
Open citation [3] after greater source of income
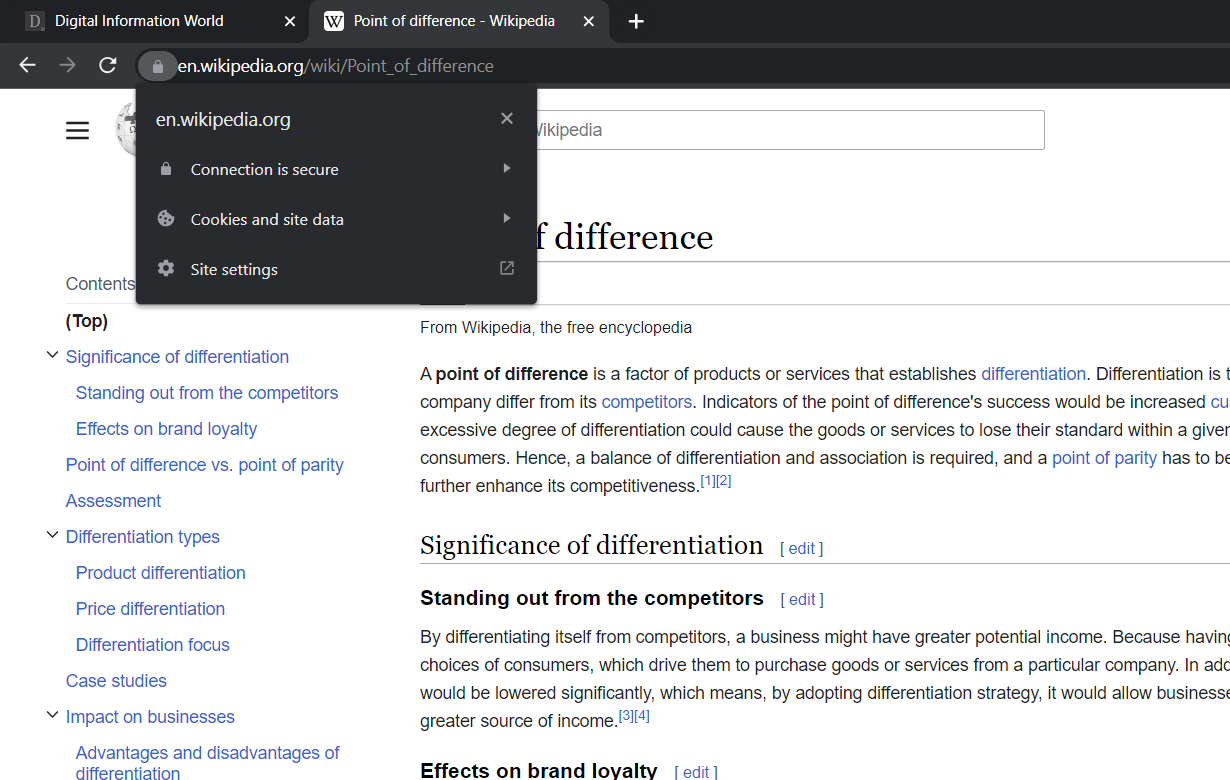coord(626,715)
